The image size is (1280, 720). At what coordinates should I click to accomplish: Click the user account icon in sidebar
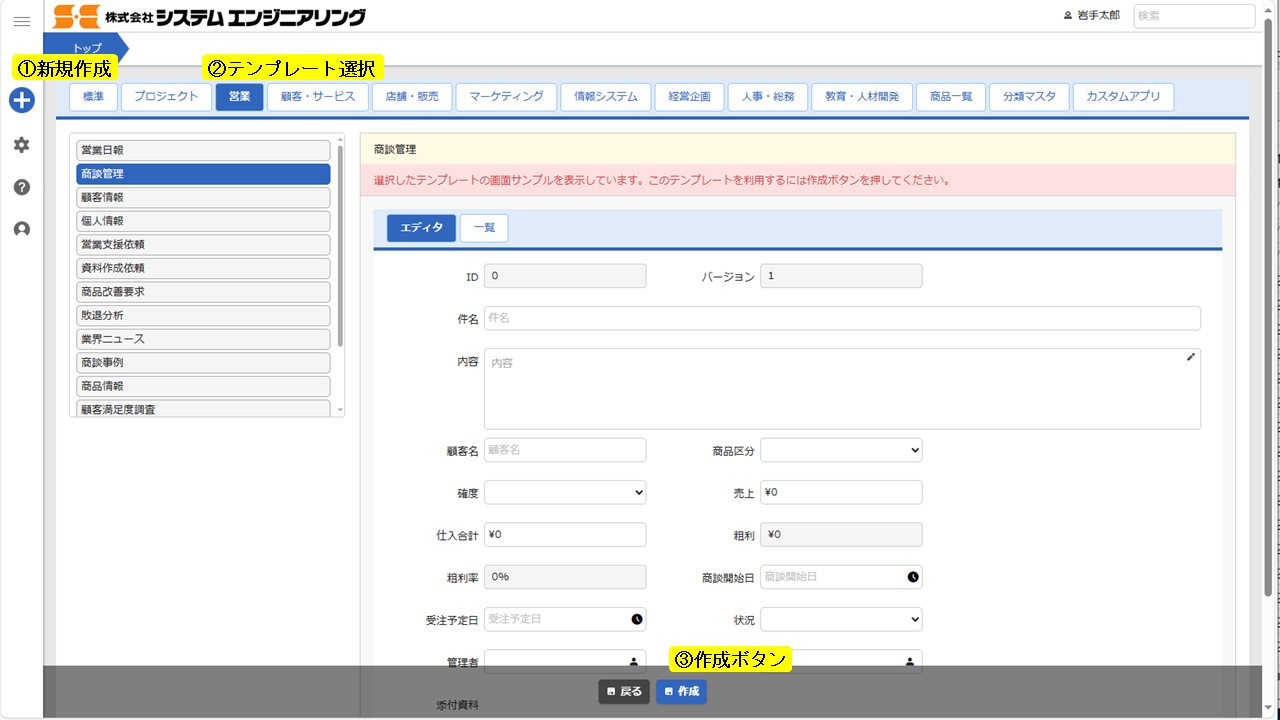pyautogui.click(x=22, y=229)
